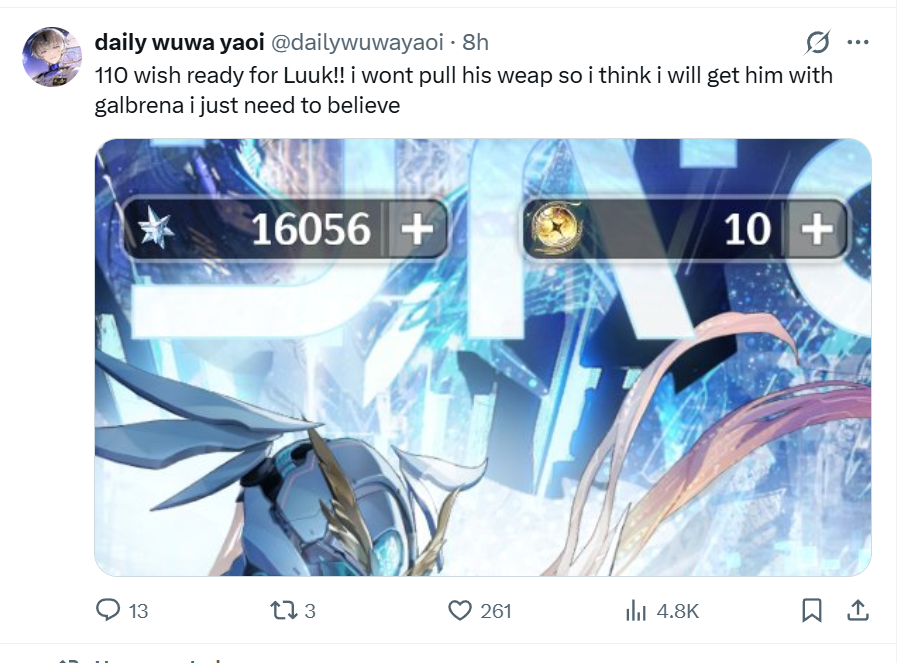Open view analytics bar chart icon

pyautogui.click(x=636, y=610)
